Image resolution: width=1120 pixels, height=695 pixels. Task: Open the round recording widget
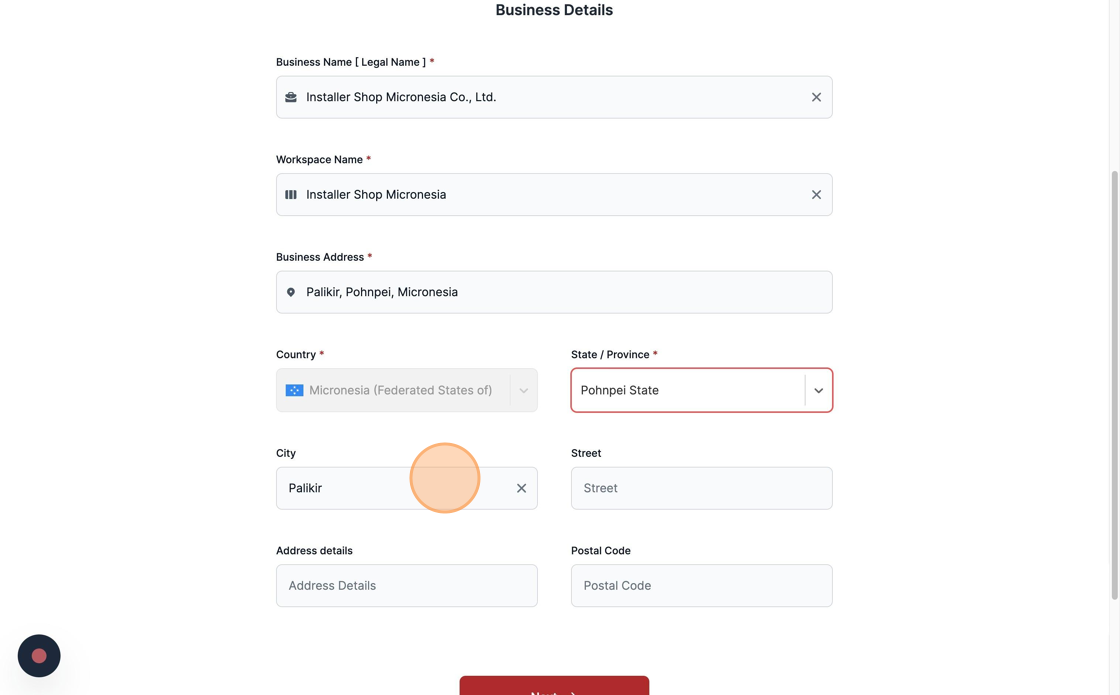[x=39, y=656]
